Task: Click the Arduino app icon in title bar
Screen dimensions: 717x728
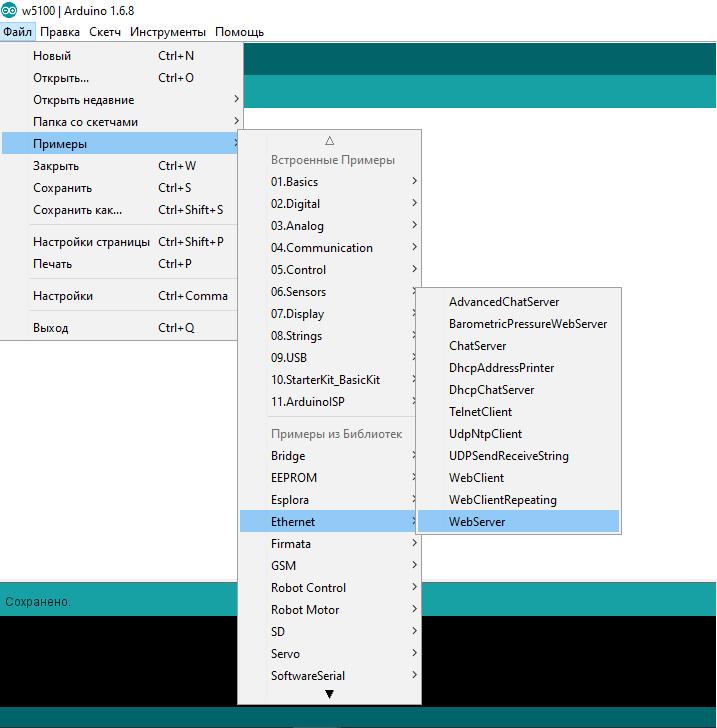Action: [10, 10]
